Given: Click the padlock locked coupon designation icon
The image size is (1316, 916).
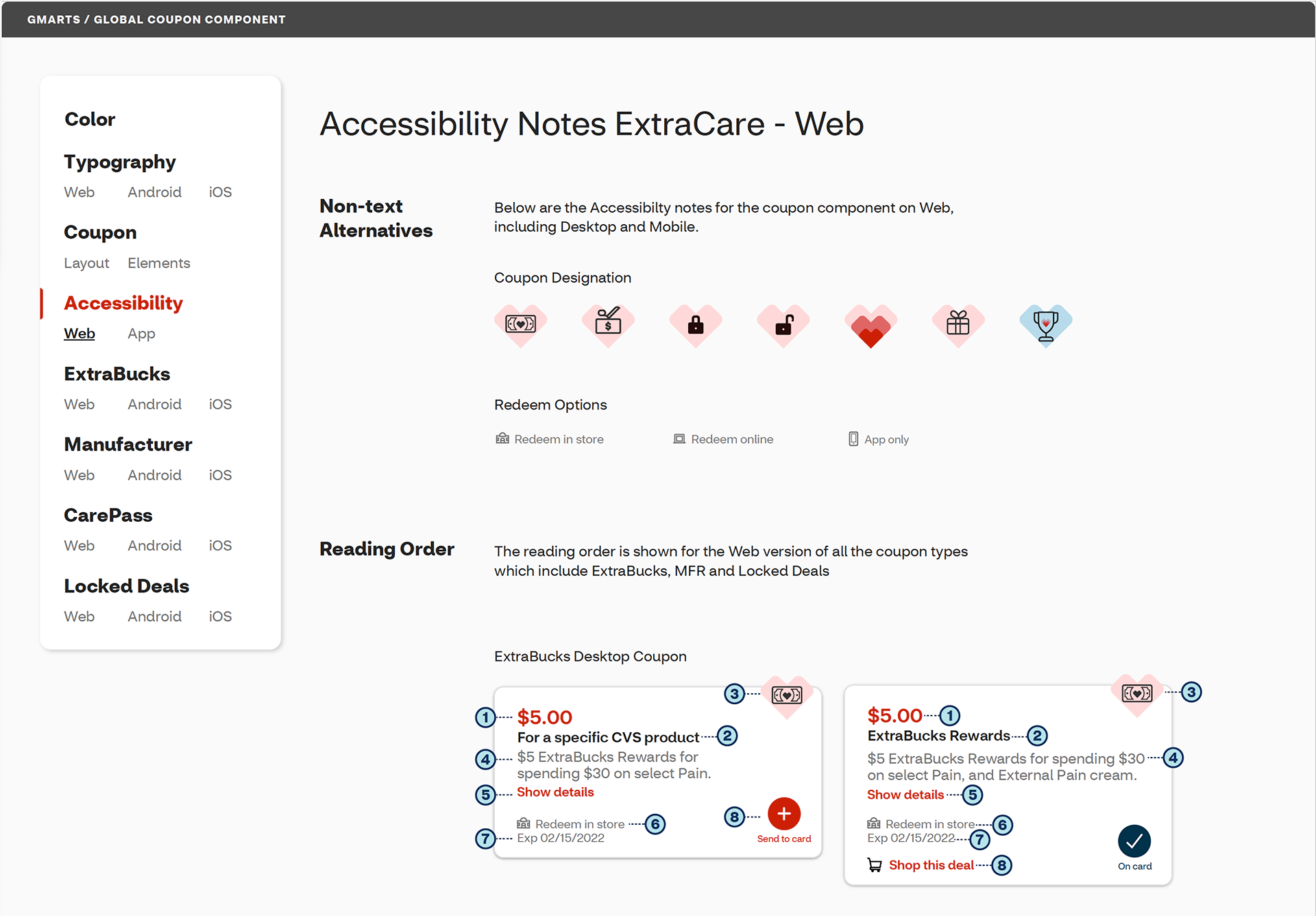Looking at the screenshot, I should pyautogui.click(x=696, y=324).
